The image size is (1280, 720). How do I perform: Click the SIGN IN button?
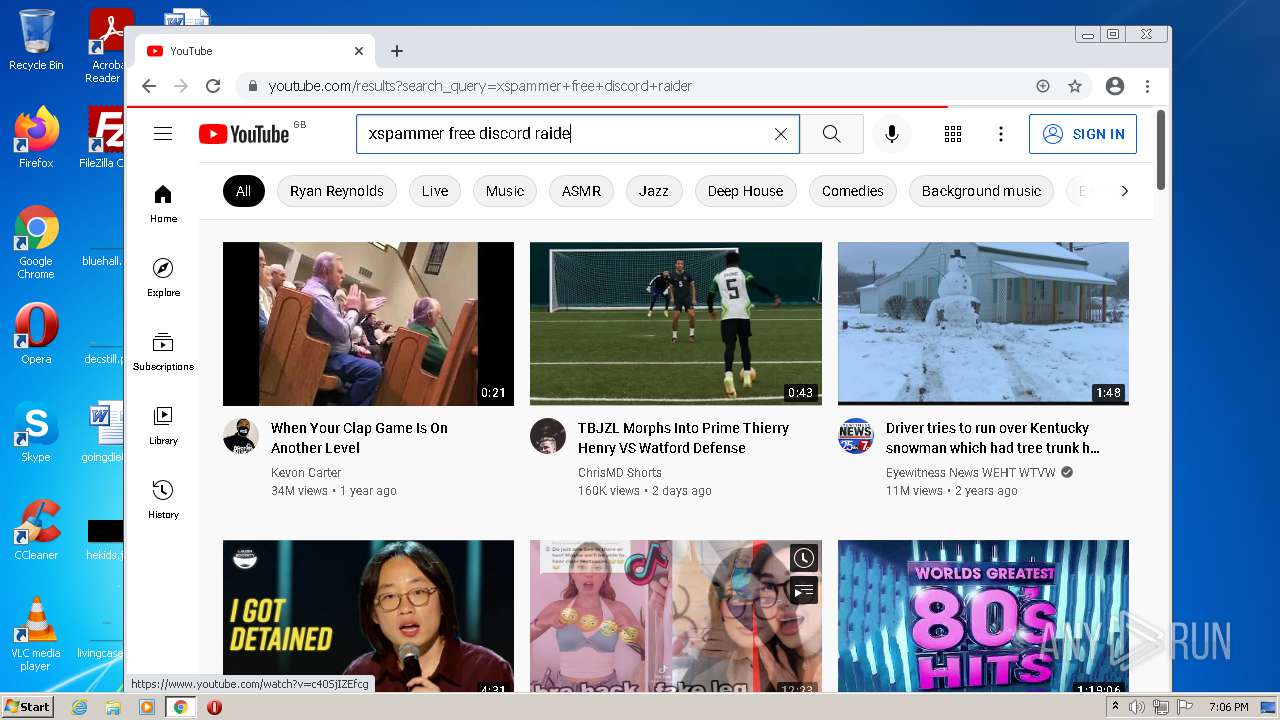(1083, 134)
